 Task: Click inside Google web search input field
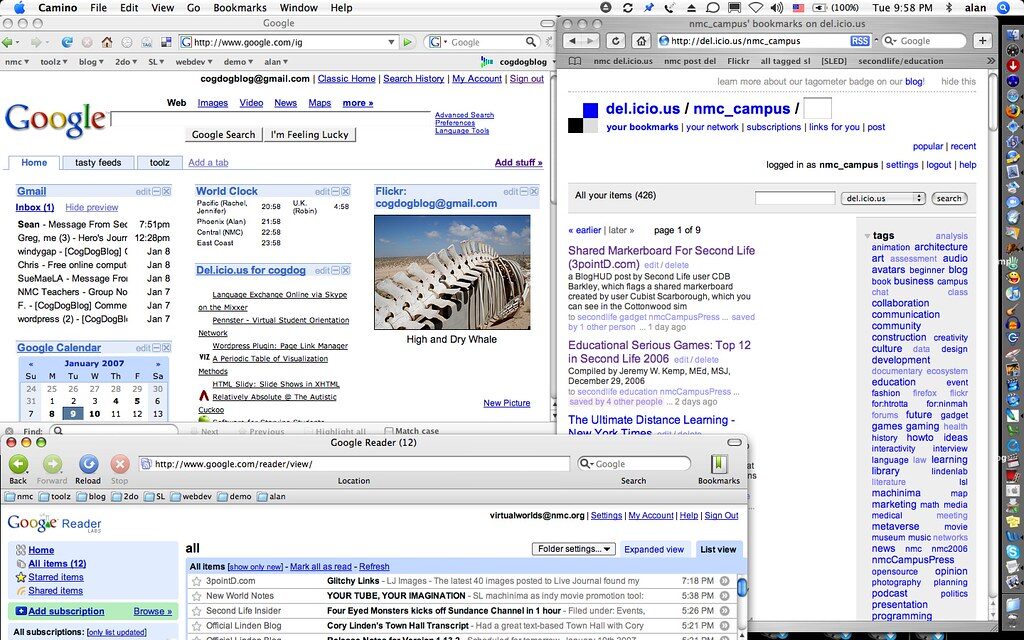[270, 118]
